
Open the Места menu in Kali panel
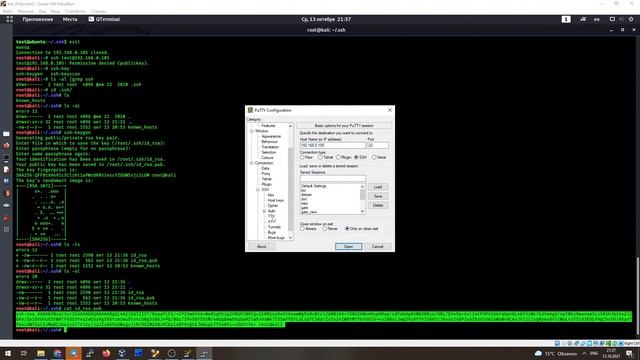click(x=70, y=19)
